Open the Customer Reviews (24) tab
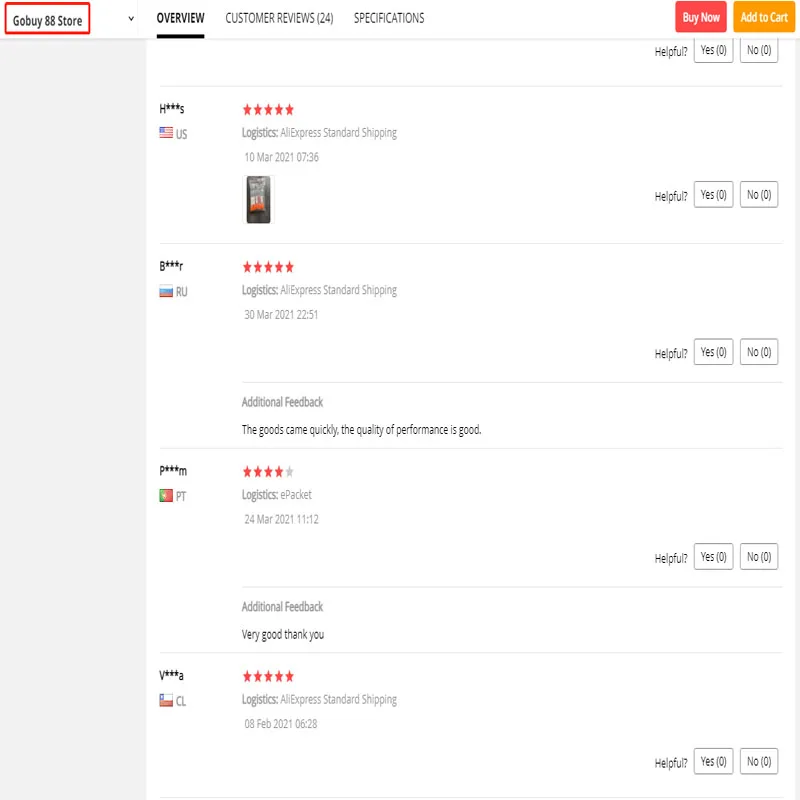Screen dimensions: 800x800 [279, 18]
